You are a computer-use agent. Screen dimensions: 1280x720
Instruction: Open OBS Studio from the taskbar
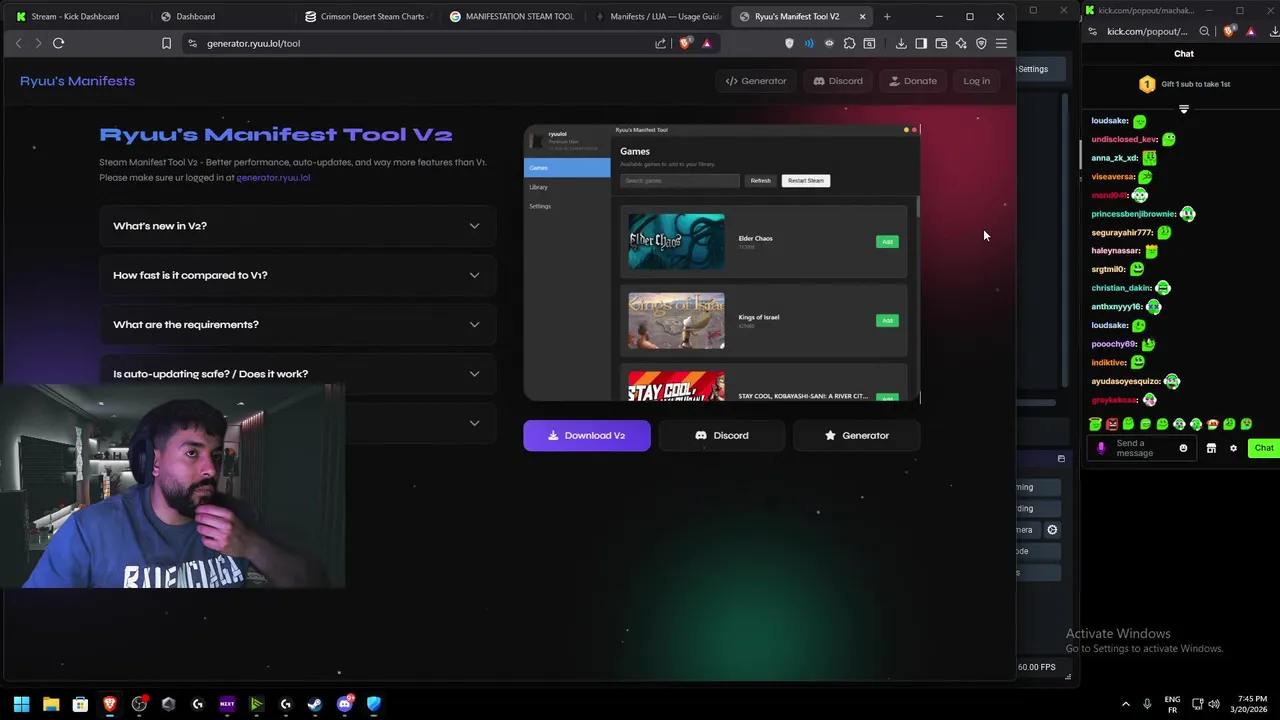click(139, 704)
